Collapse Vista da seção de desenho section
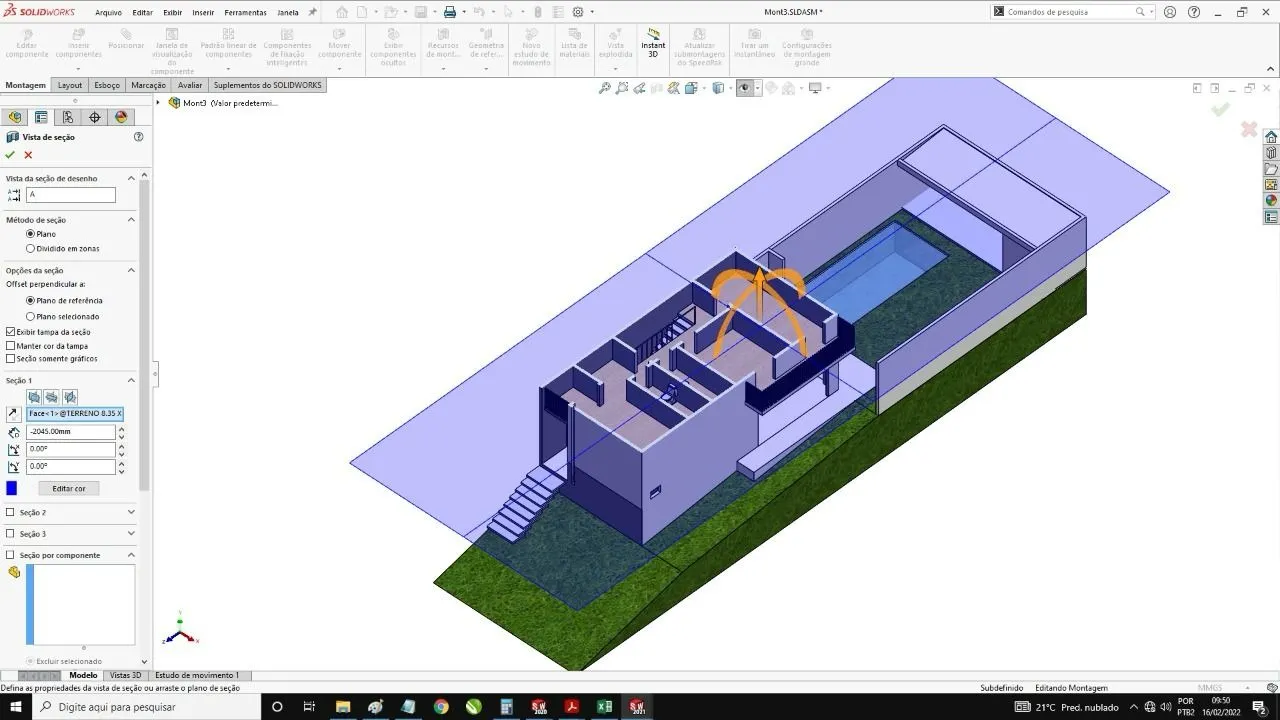Viewport: 1280px width, 720px height. [131, 178]
